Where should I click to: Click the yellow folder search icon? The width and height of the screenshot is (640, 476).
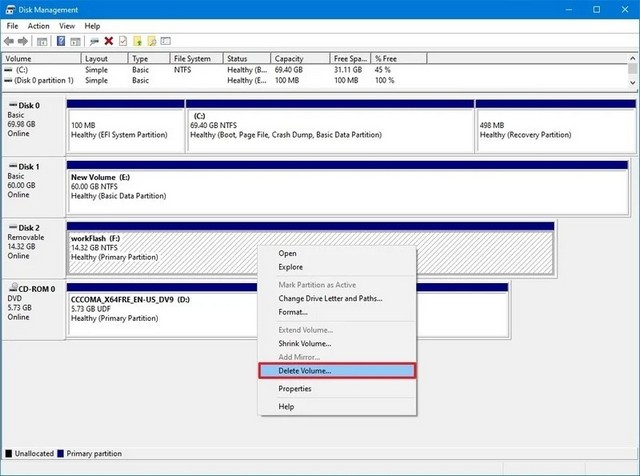pos(152,41)
